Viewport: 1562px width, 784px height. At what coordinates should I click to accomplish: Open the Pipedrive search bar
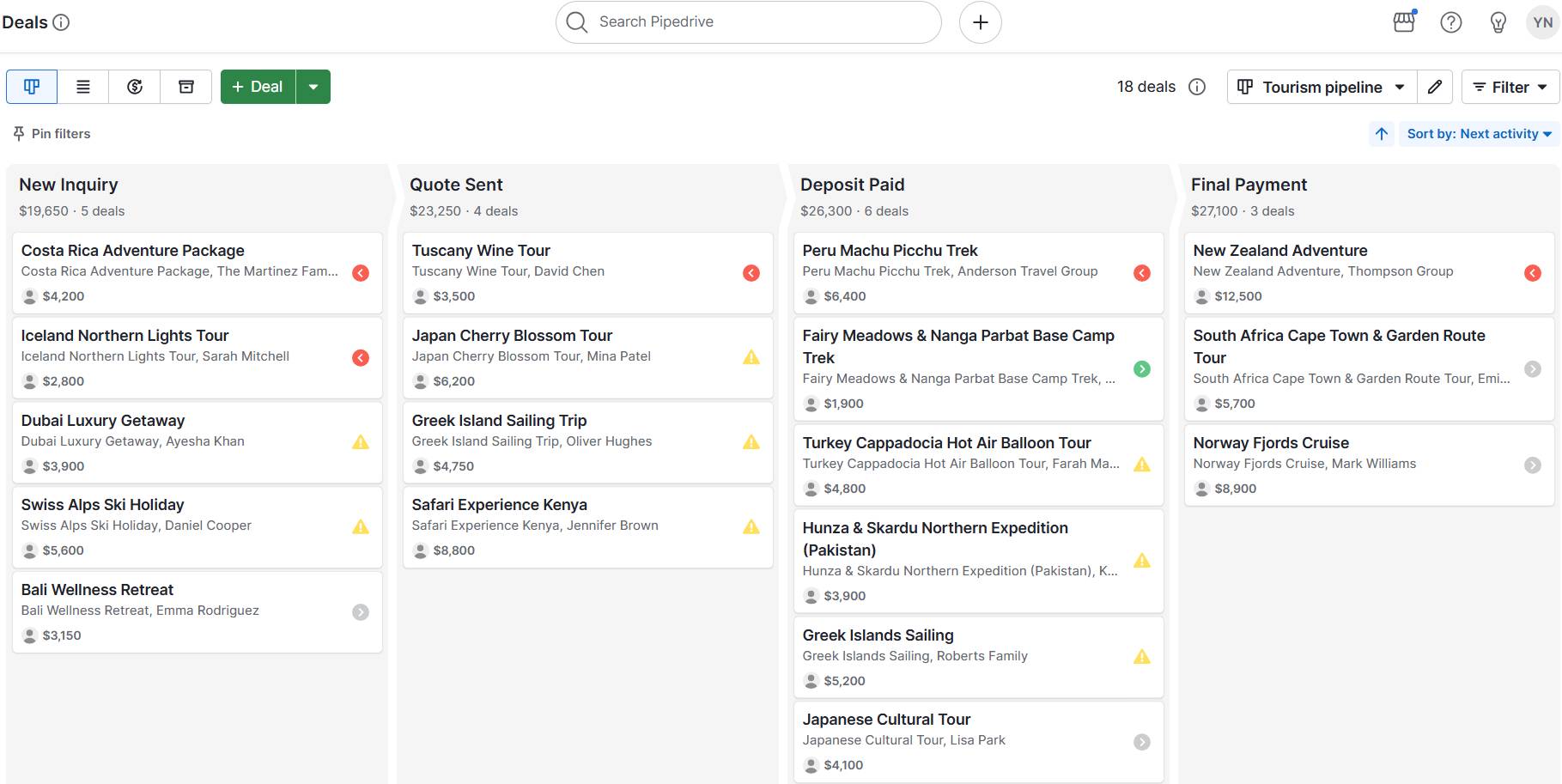click(745, 21)
